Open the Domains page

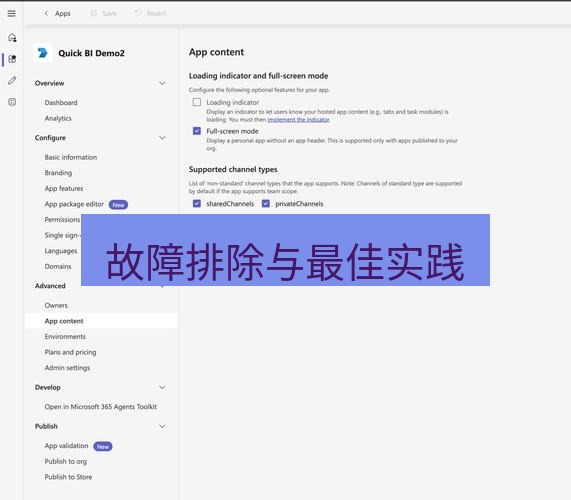click(58, 267)
